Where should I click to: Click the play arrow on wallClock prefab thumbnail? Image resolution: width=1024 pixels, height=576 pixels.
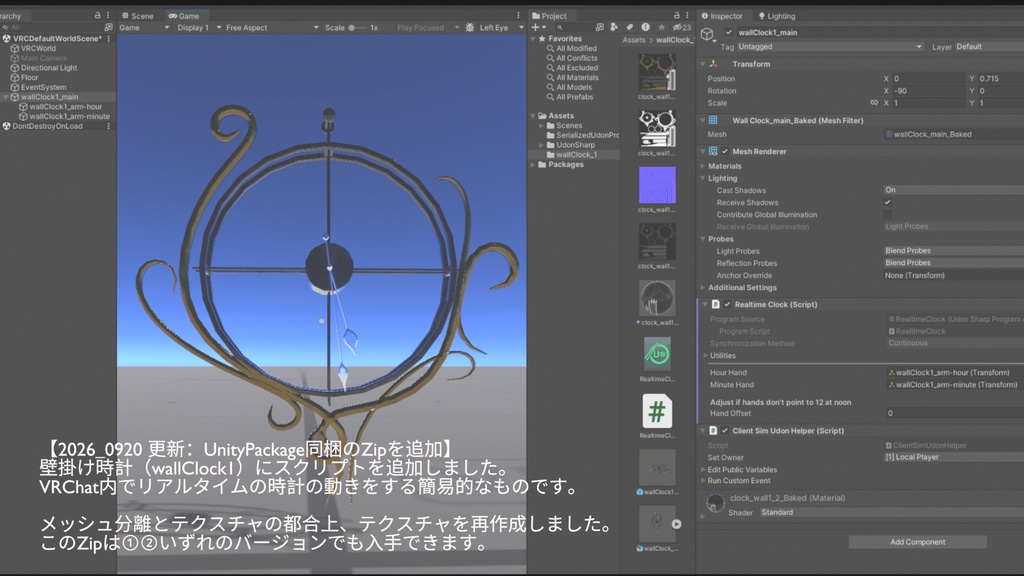[677, 524]
